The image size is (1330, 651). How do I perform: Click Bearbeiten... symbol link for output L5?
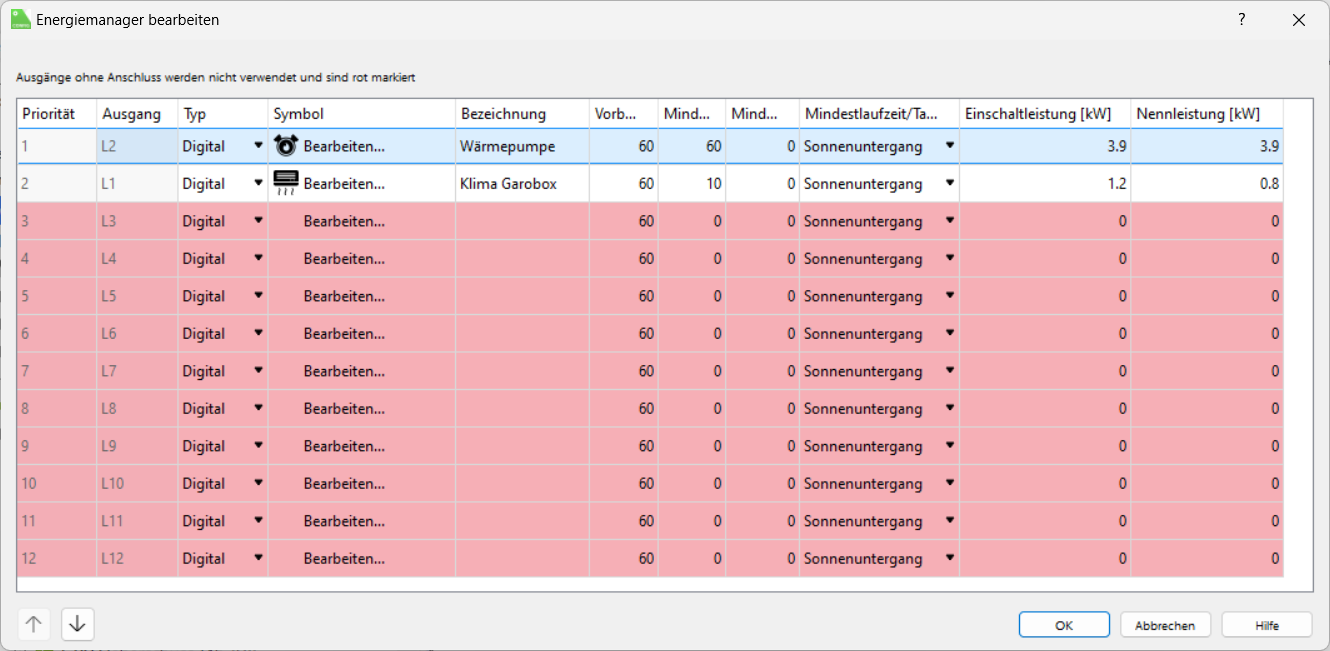coord(344,296)
